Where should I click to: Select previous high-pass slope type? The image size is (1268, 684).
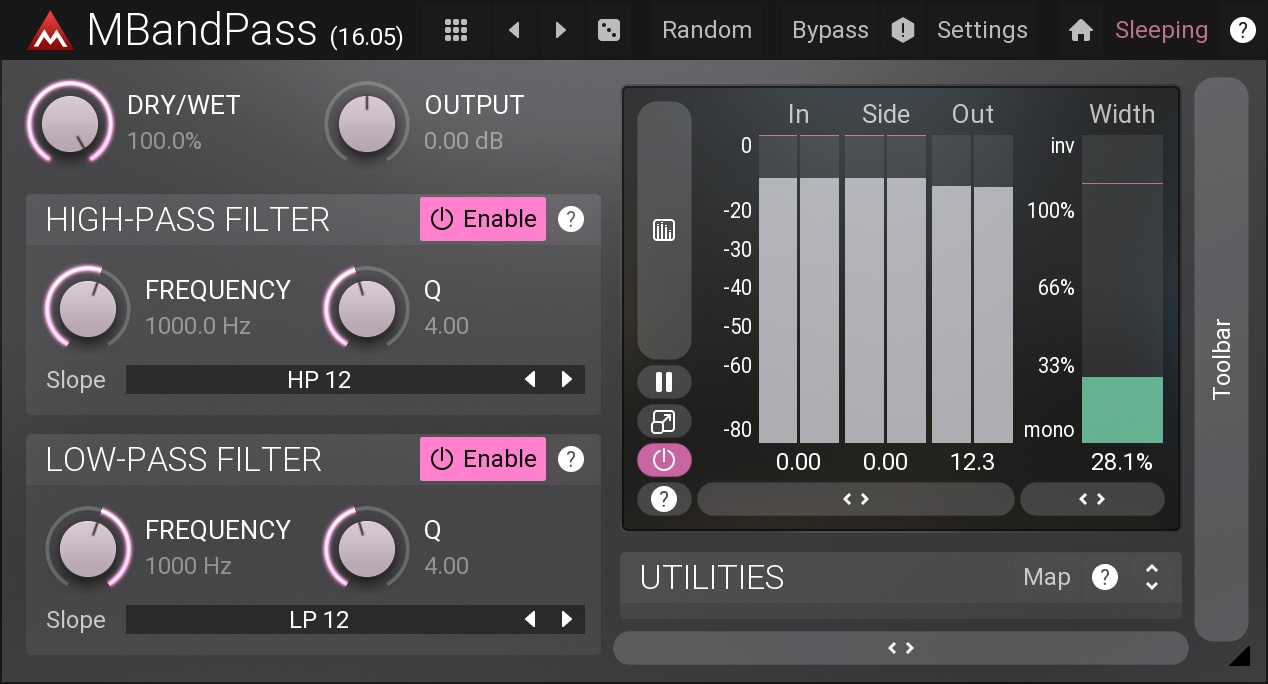(x=530, y=380)
